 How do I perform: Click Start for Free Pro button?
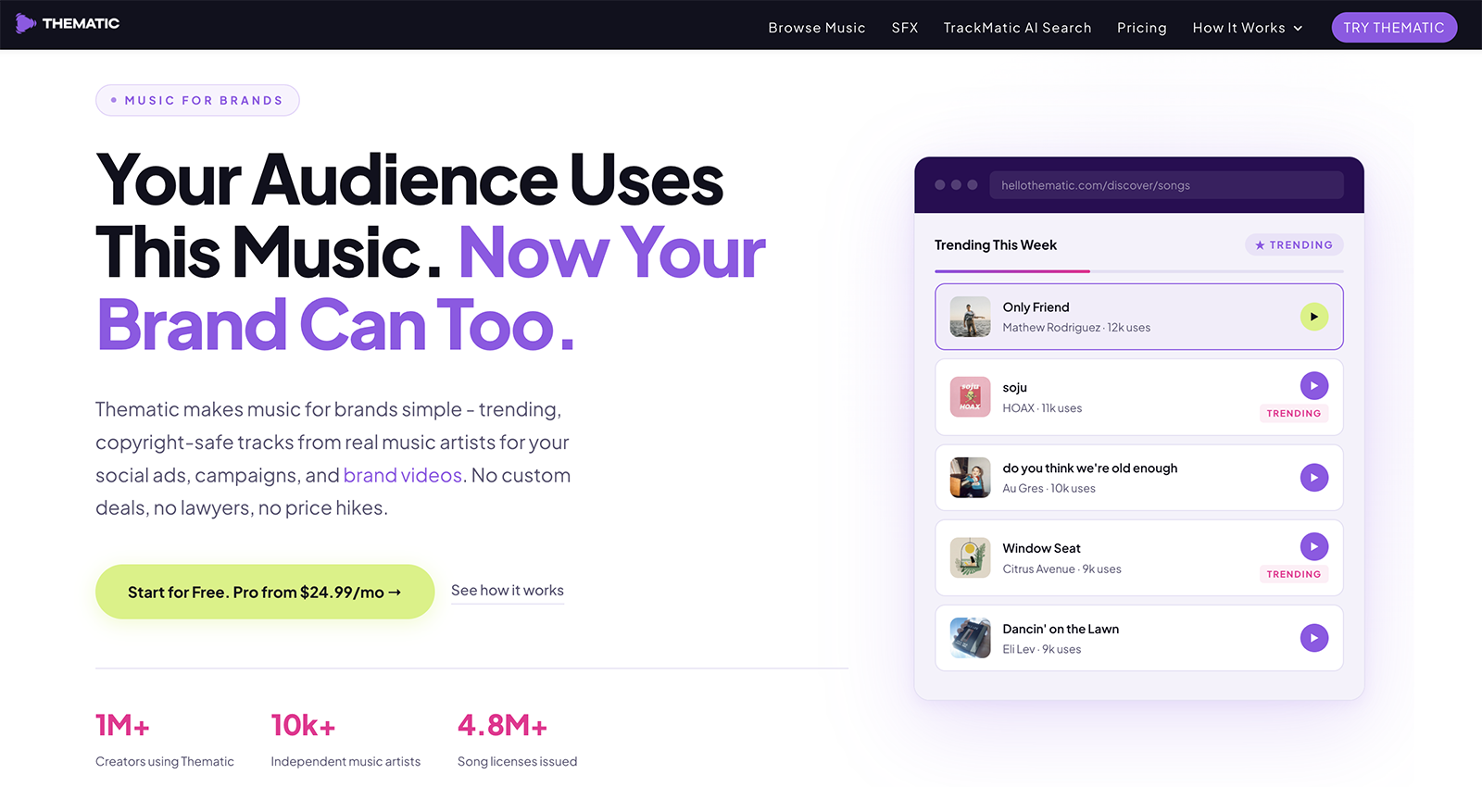(265, 592)
